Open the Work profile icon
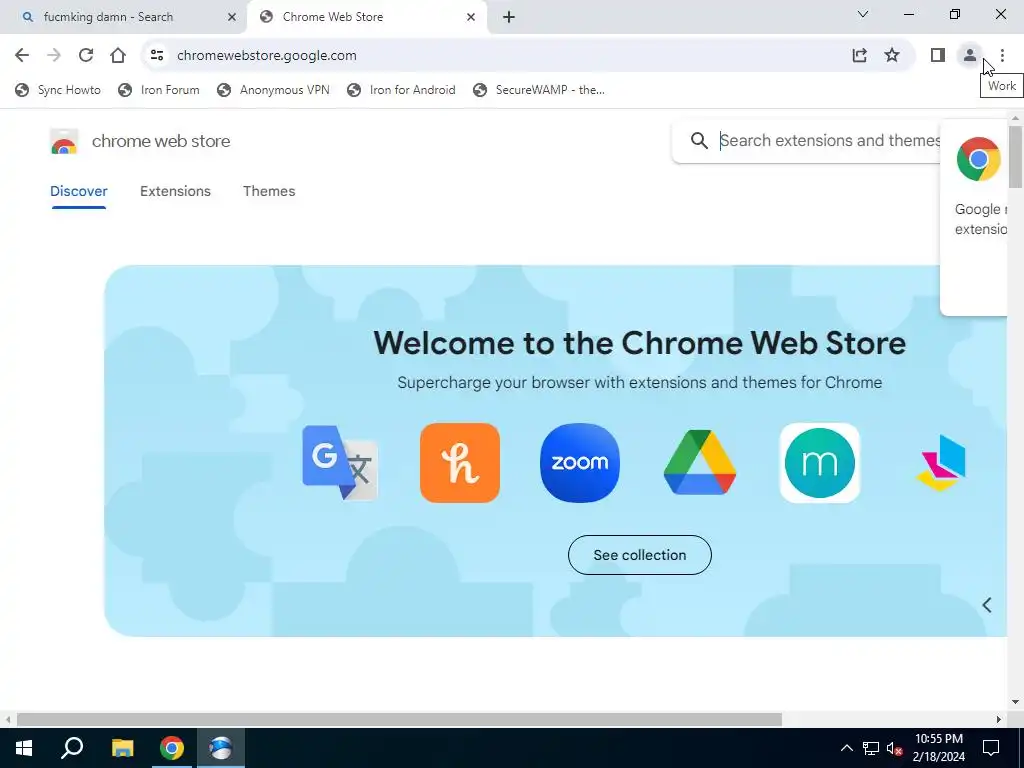This screenshot has height=768, width=1024. [x=970, y=56]
